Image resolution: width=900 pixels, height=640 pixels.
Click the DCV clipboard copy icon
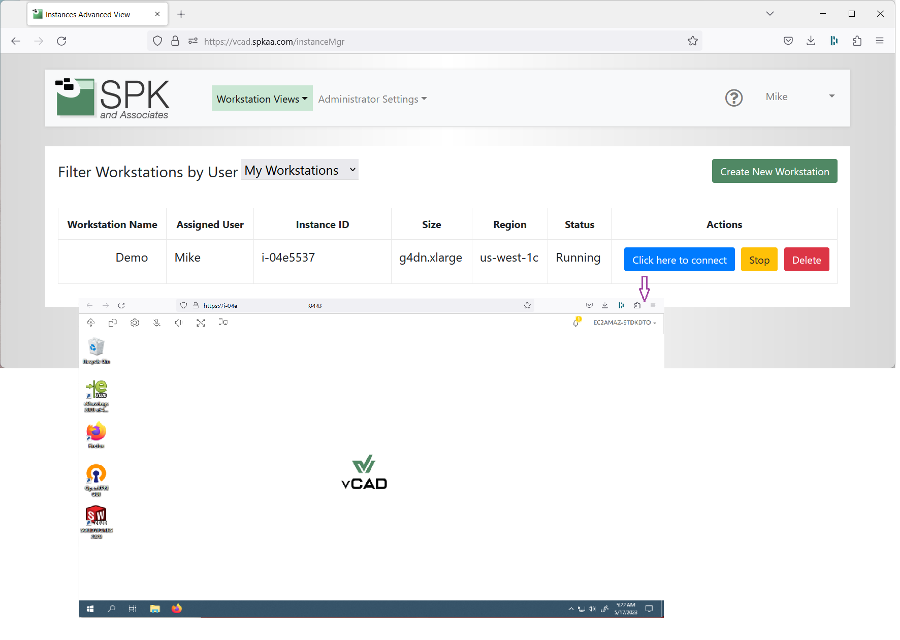click(x=112, y=323)
